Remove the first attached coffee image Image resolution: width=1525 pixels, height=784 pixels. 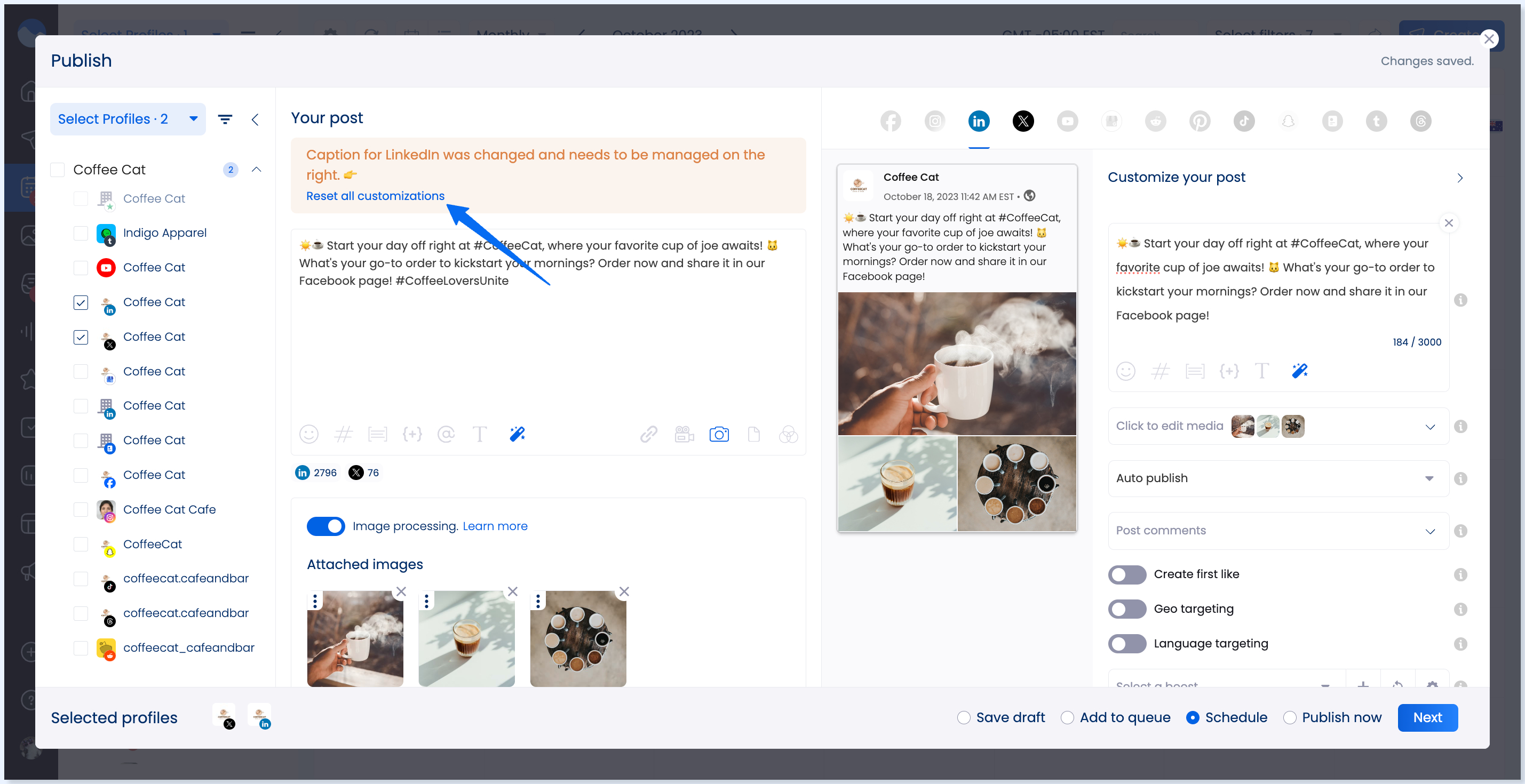point(401,591)
